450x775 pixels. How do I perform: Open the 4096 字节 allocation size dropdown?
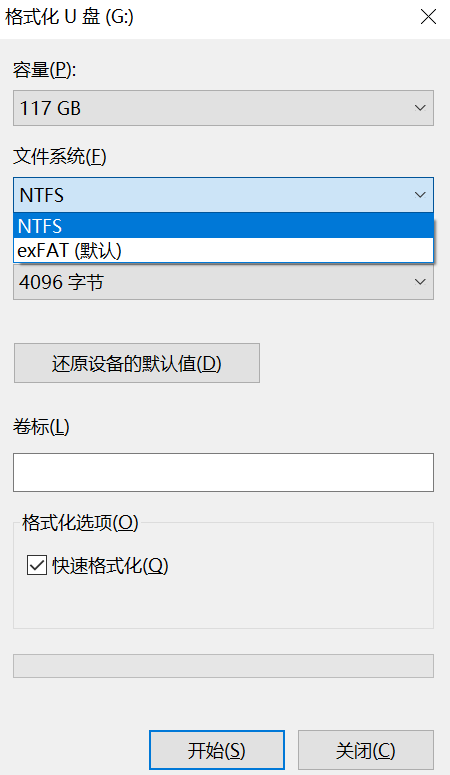click(x=224, y=282)
